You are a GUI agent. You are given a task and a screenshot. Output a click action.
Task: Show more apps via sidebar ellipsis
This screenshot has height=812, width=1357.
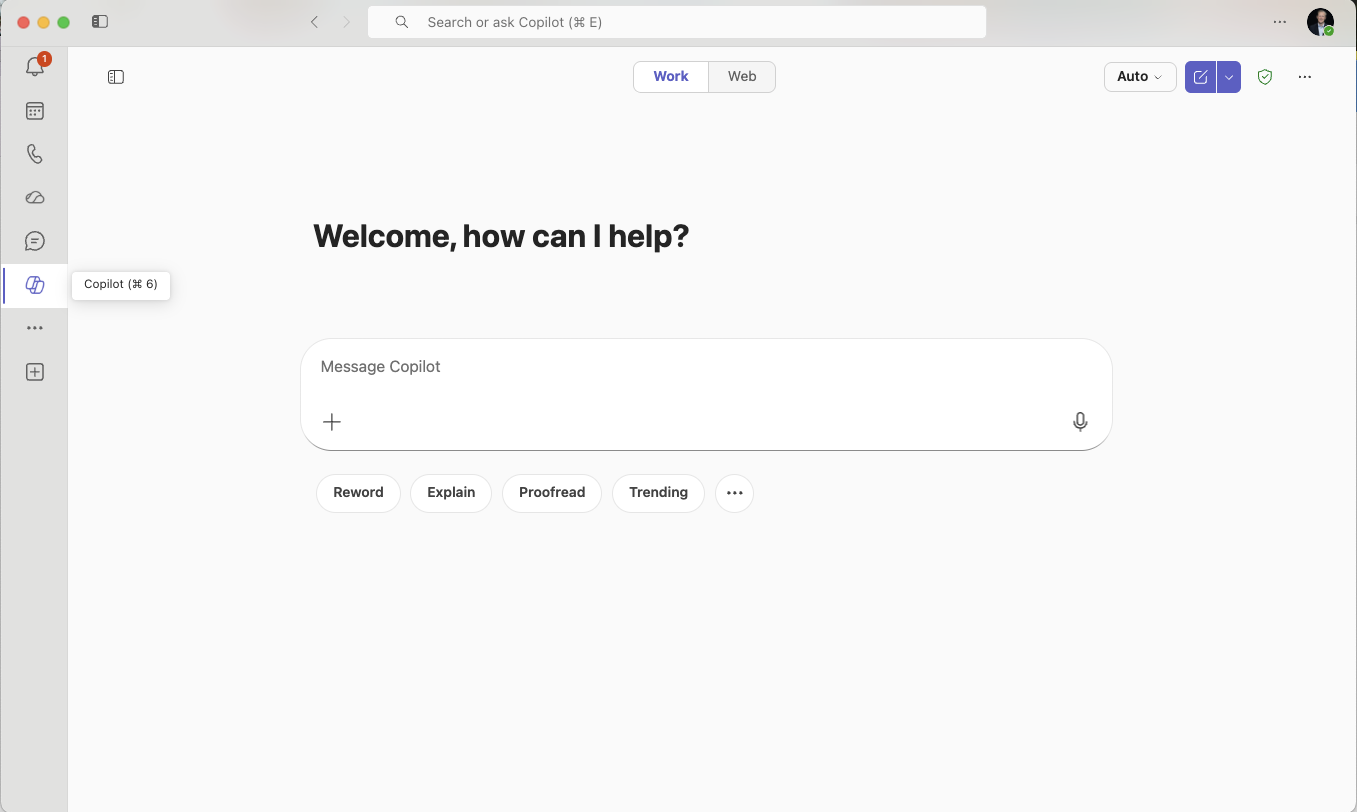coord(35,328)
